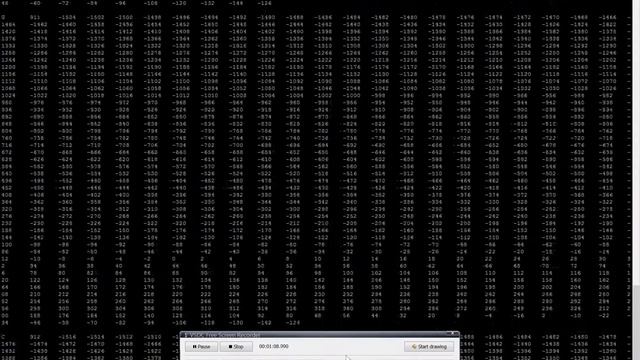Click the 00:01:08 recording timer
Screen dimensions: 640x360
click(x=273, y=346)
